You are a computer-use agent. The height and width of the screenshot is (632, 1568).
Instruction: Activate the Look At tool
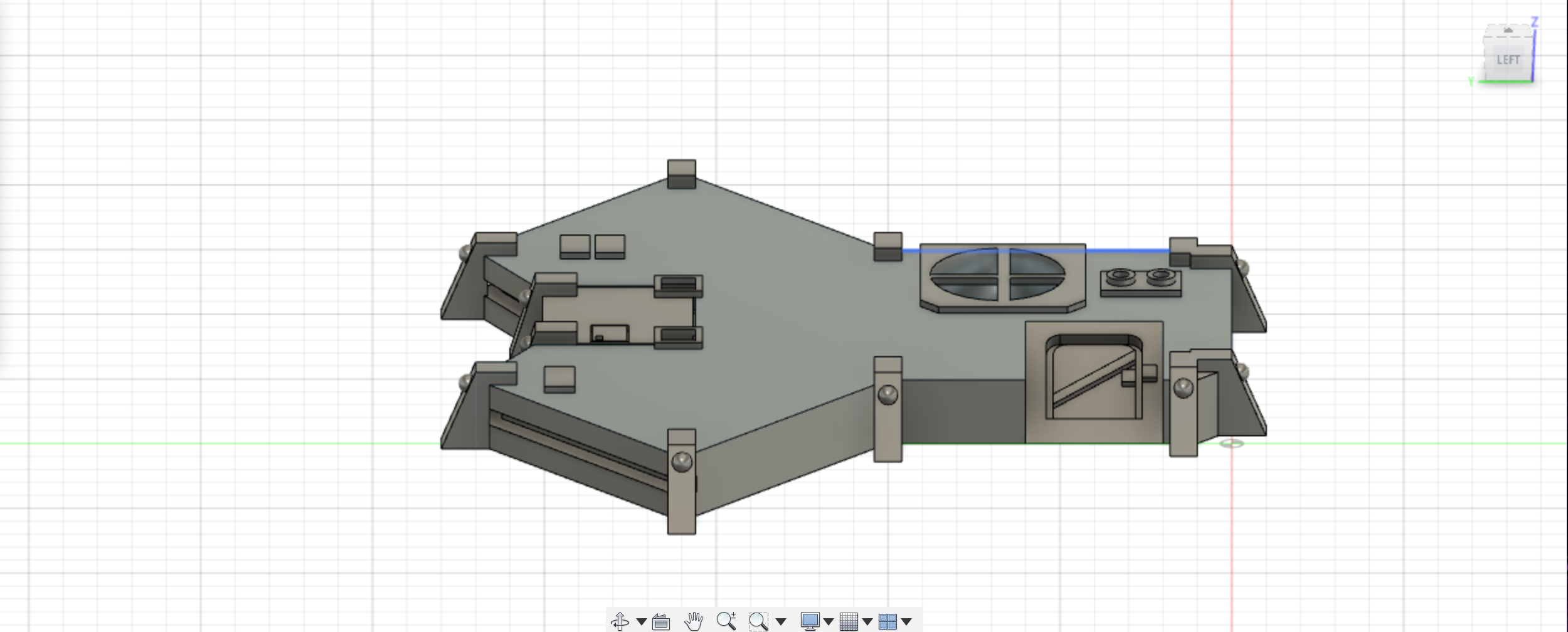(x=660, y=621)
